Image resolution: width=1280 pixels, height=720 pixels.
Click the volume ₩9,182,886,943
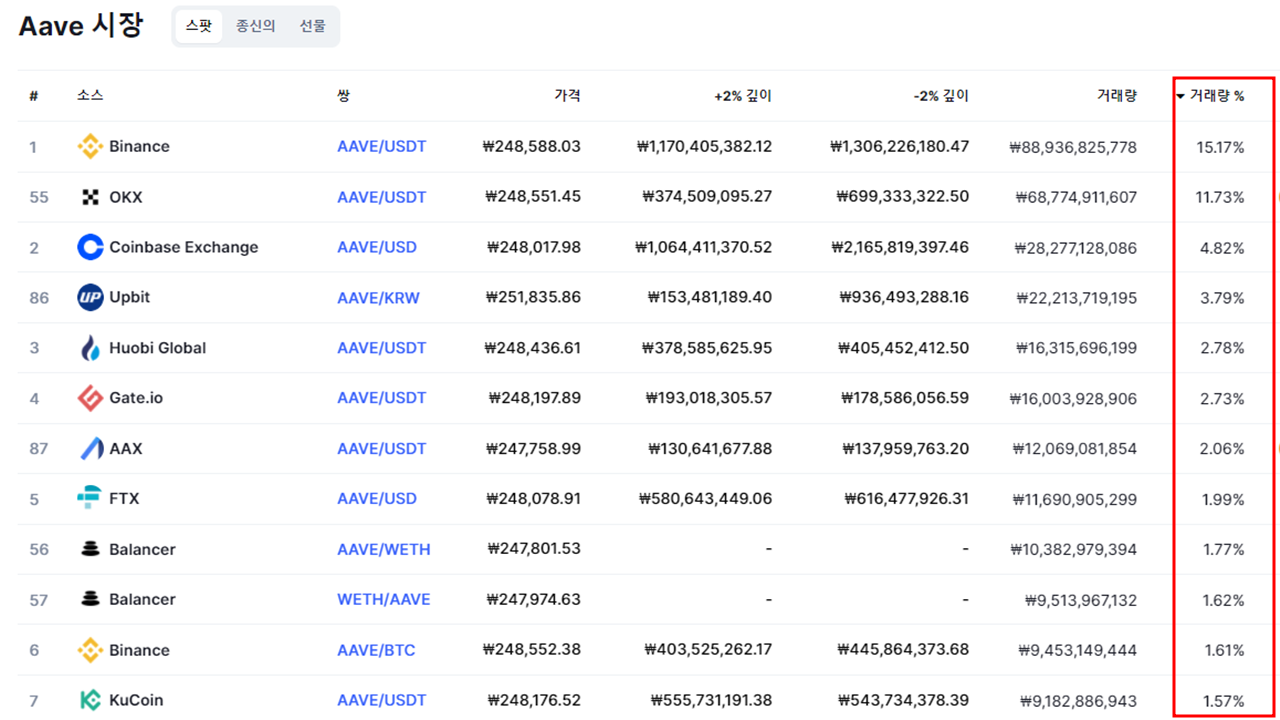(1079, 701)
